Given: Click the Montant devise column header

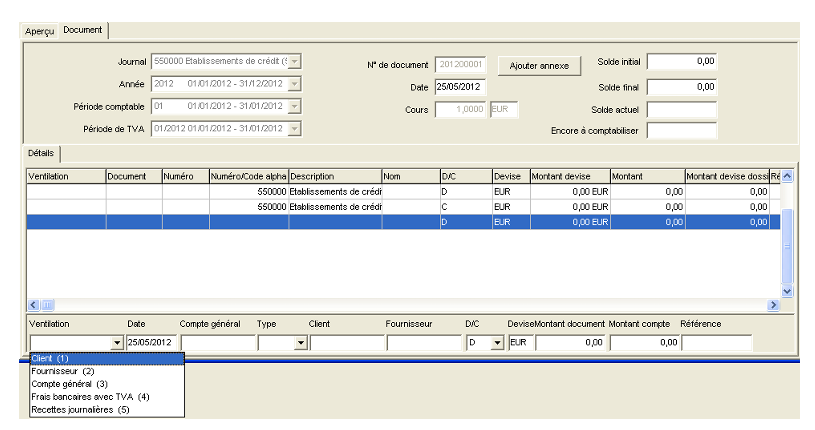Looking at the screenshot, I should point(570,176).
